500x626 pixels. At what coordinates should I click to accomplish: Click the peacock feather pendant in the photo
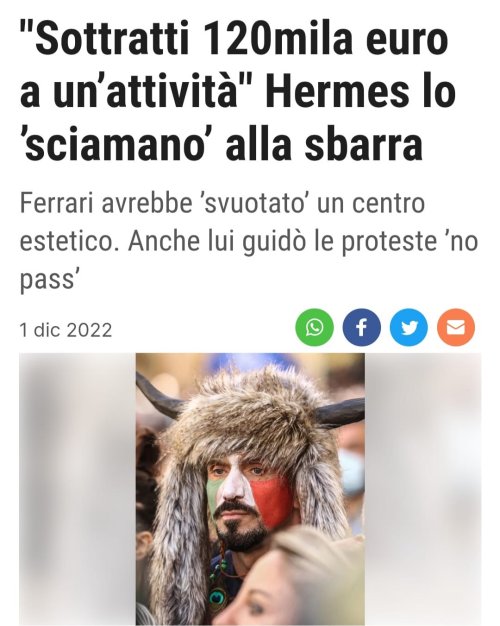[218, 598]
